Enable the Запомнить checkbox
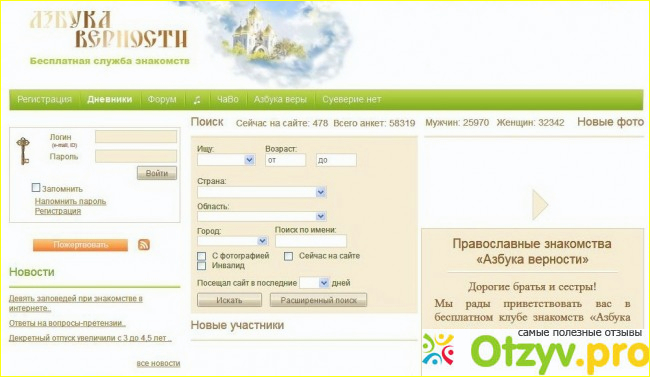Screen dimensions: 650x377 36,187
